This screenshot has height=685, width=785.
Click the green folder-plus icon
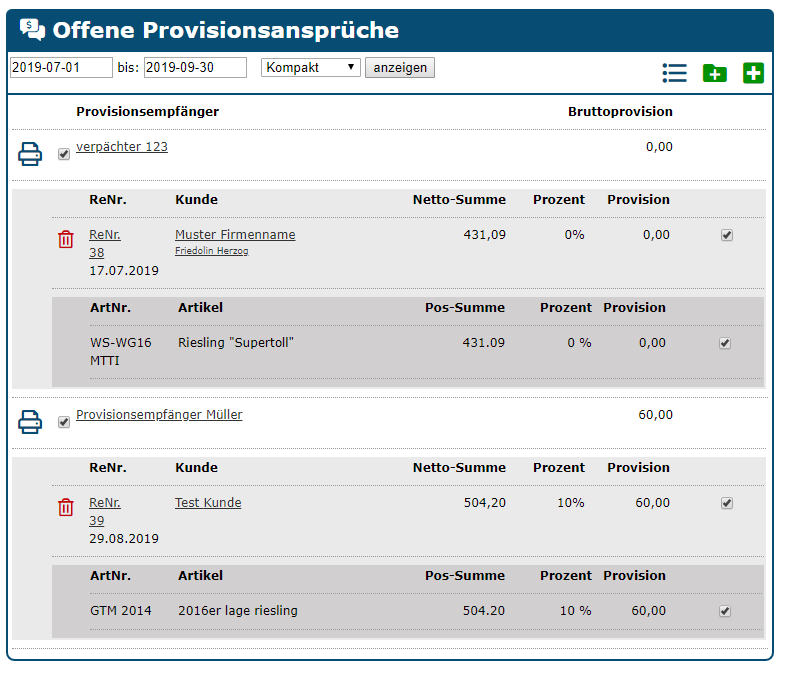click(x=715, y=73)
